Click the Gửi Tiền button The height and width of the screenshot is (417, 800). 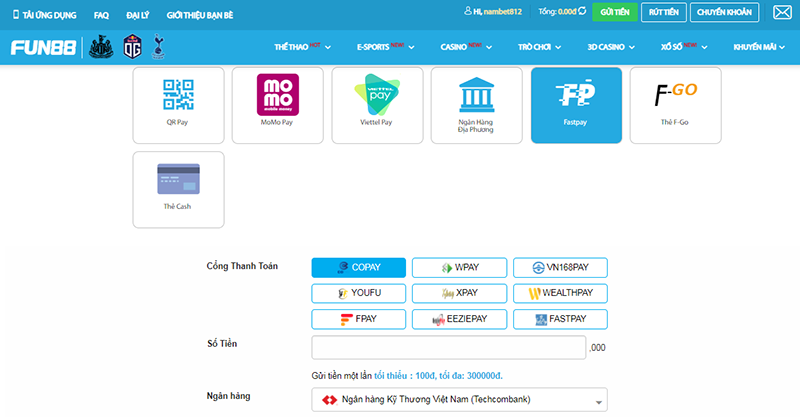(x=615, y=12)
